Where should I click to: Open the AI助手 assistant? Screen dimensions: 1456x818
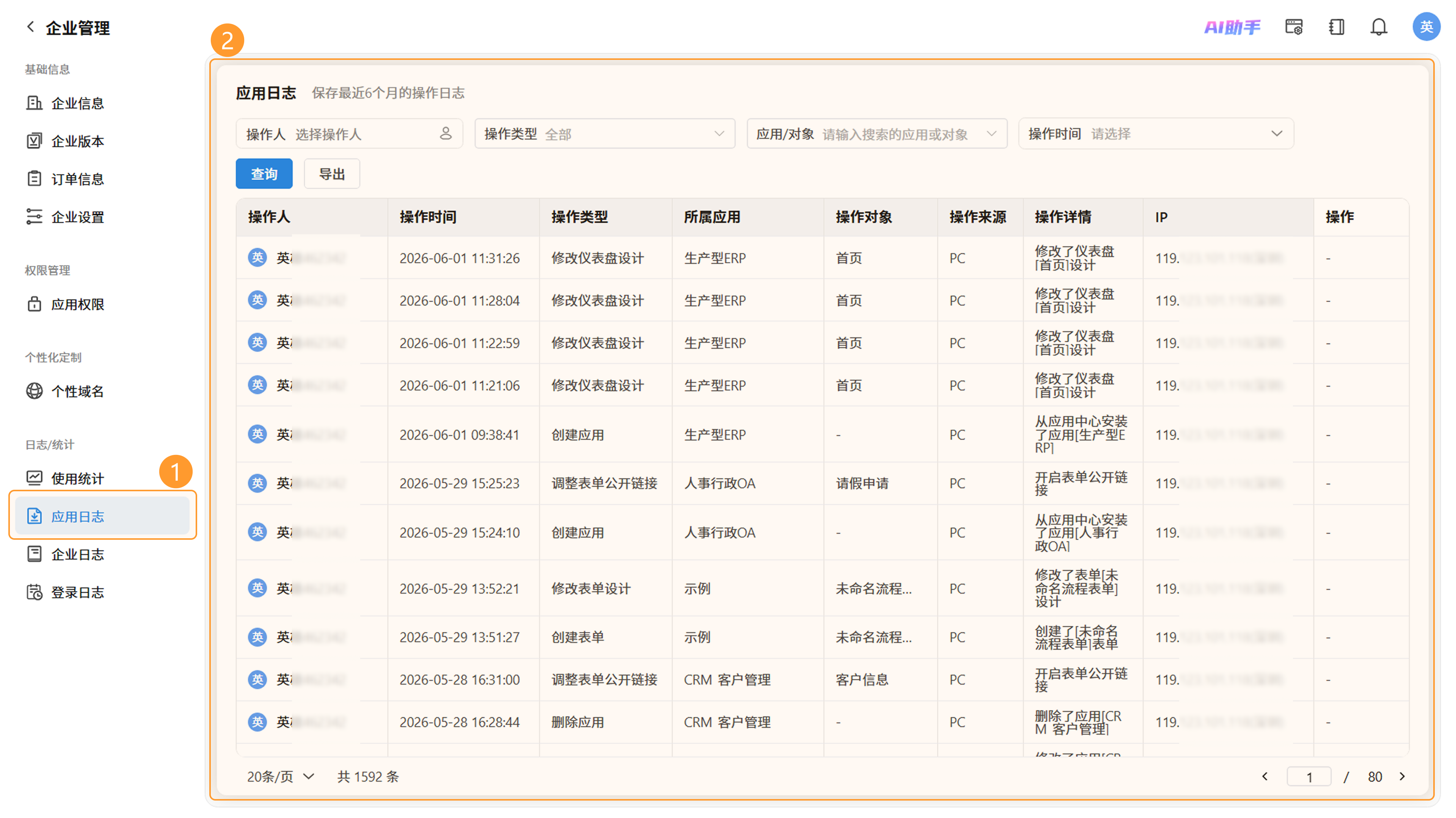pos(1232,27)
